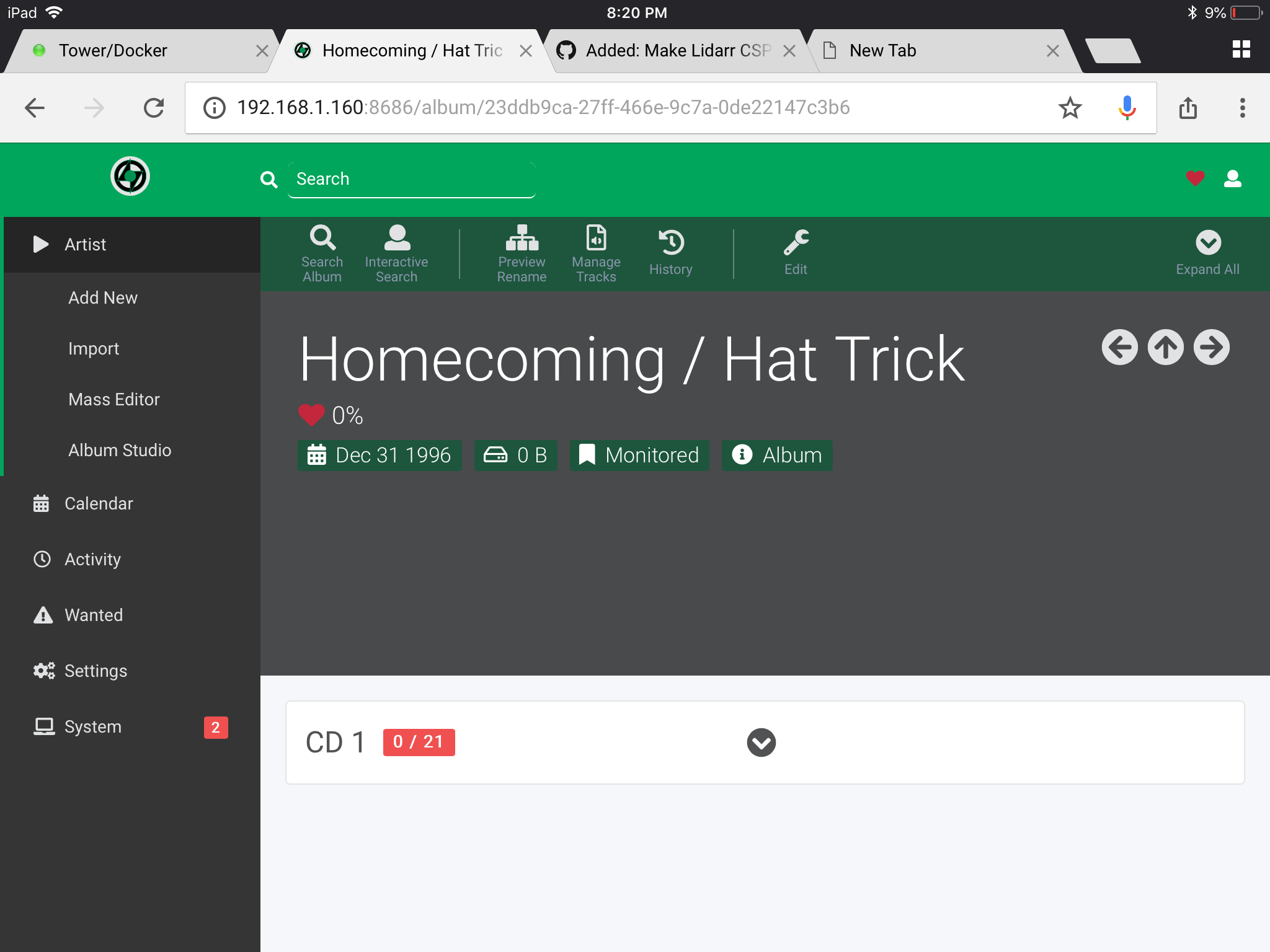Click the 0/21 track count badge
This screenshot has height=952, width=1270.
click(x=418, y=741)
